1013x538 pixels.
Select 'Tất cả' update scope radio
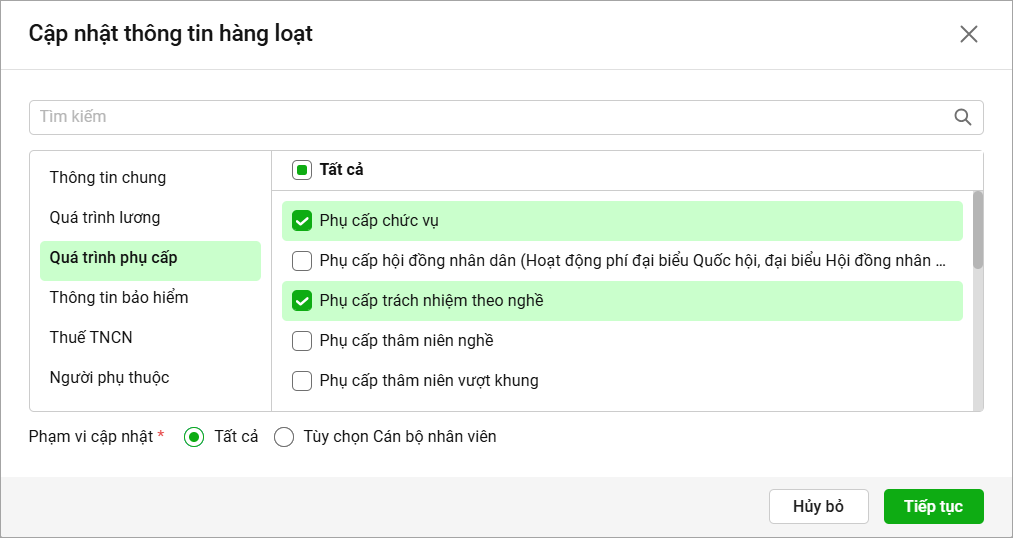(195, 437)
